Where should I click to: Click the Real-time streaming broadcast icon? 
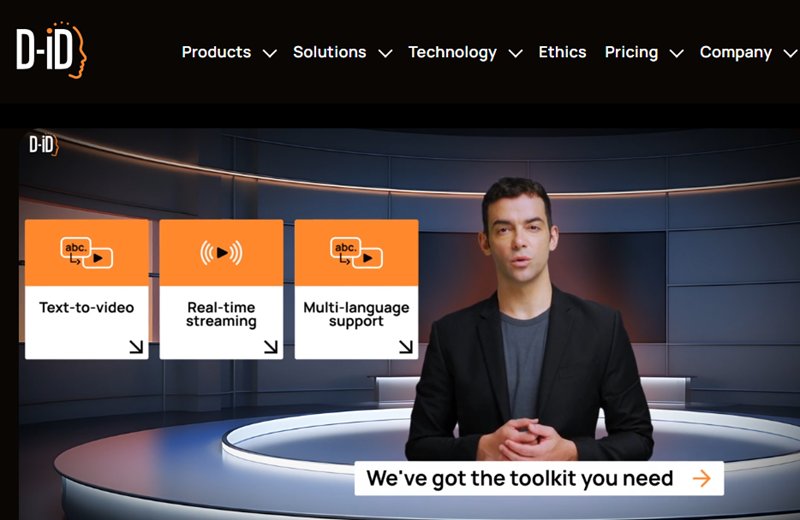221,253
